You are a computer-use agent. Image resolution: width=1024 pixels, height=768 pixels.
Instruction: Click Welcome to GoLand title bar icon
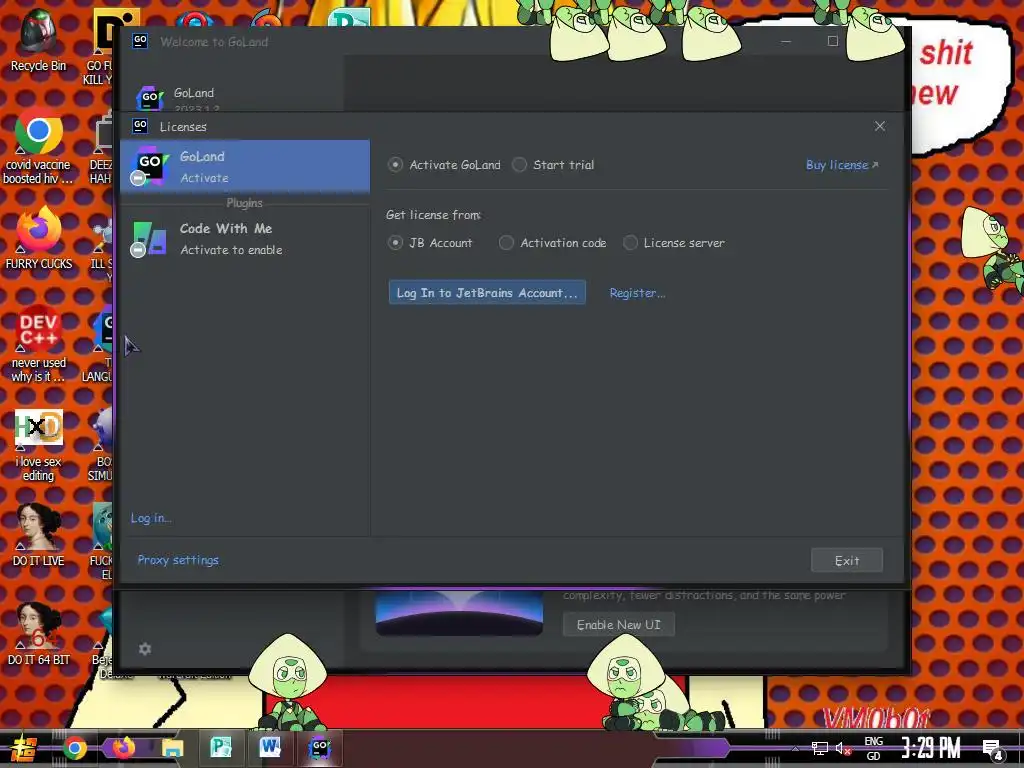click(x=140, y=41)
